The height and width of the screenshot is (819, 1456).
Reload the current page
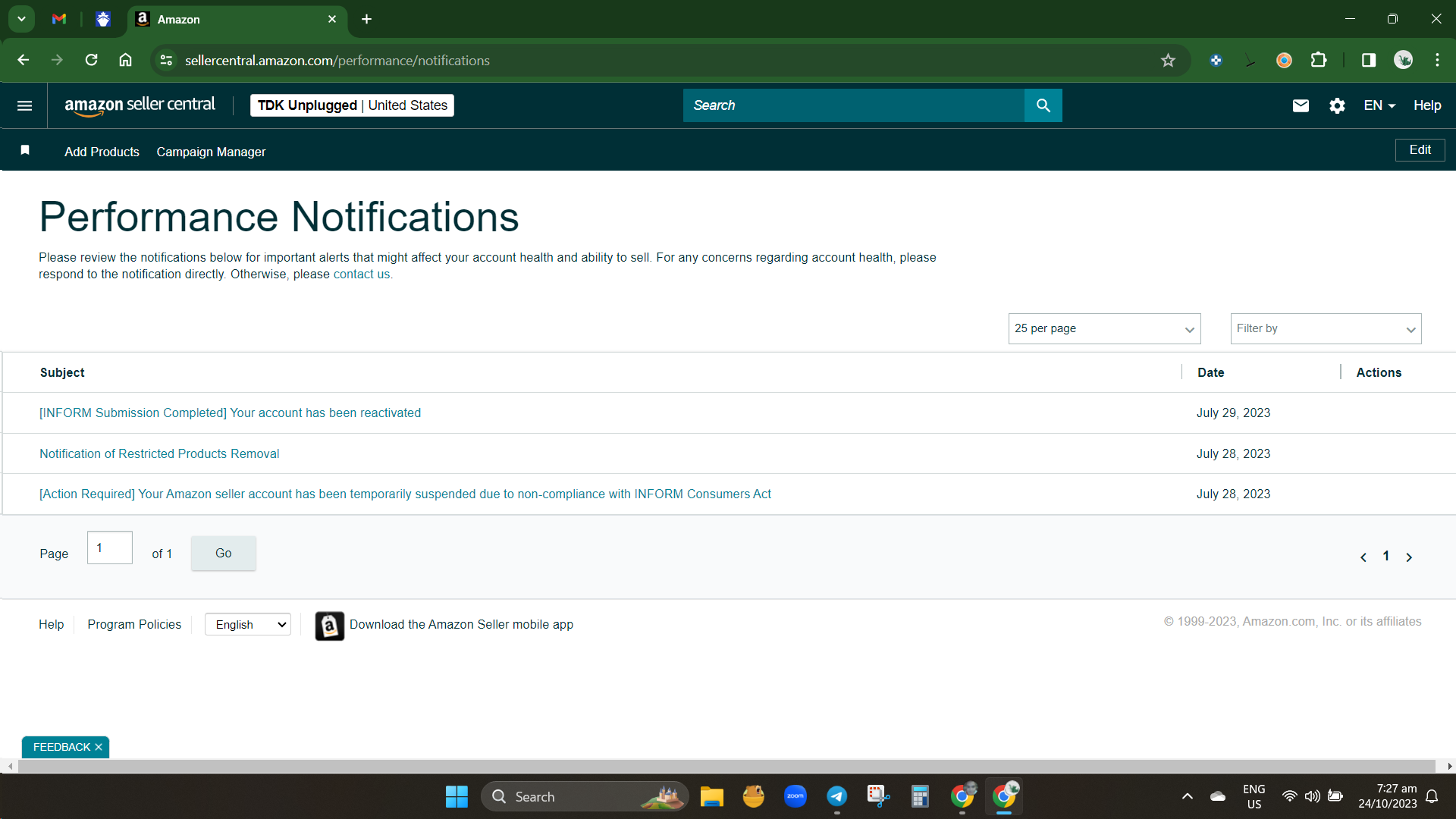pyautogui.click(x=92, y=60)
